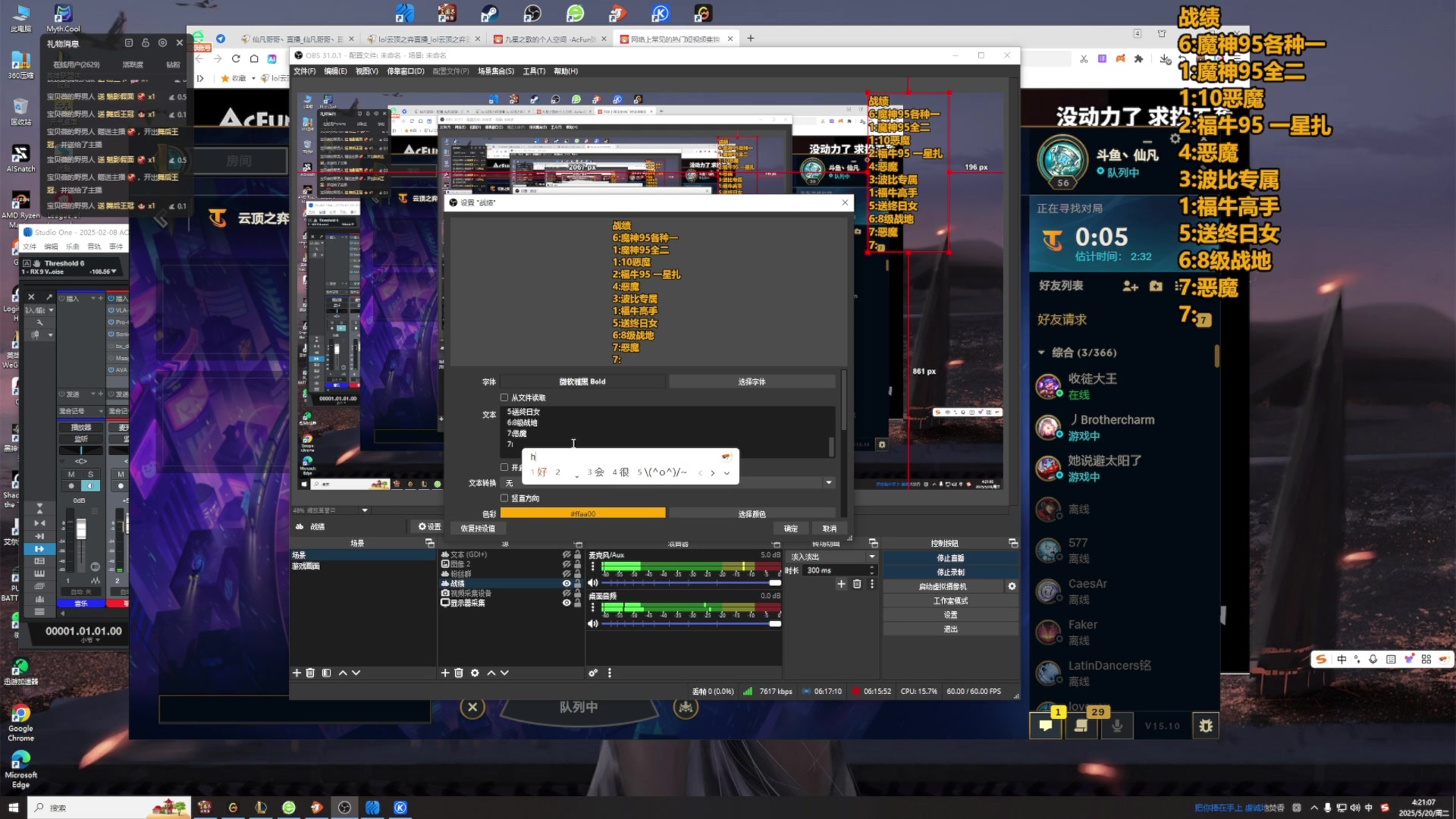Screen dimensions: 1456x819
Task: Show the 视频采集设备 source
Action: (x=566, y=593)
